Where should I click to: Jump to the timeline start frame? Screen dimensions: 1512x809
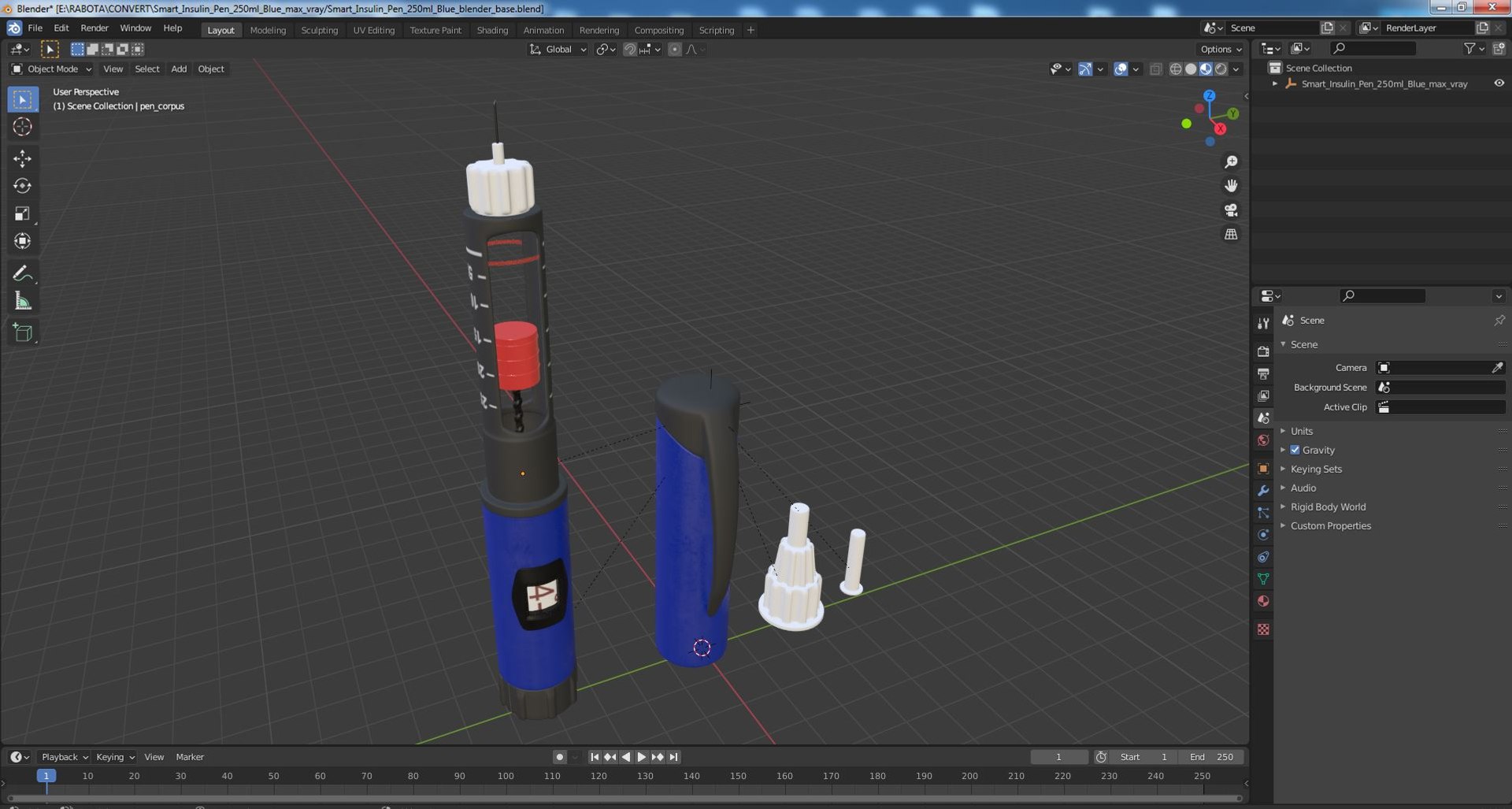595,757
